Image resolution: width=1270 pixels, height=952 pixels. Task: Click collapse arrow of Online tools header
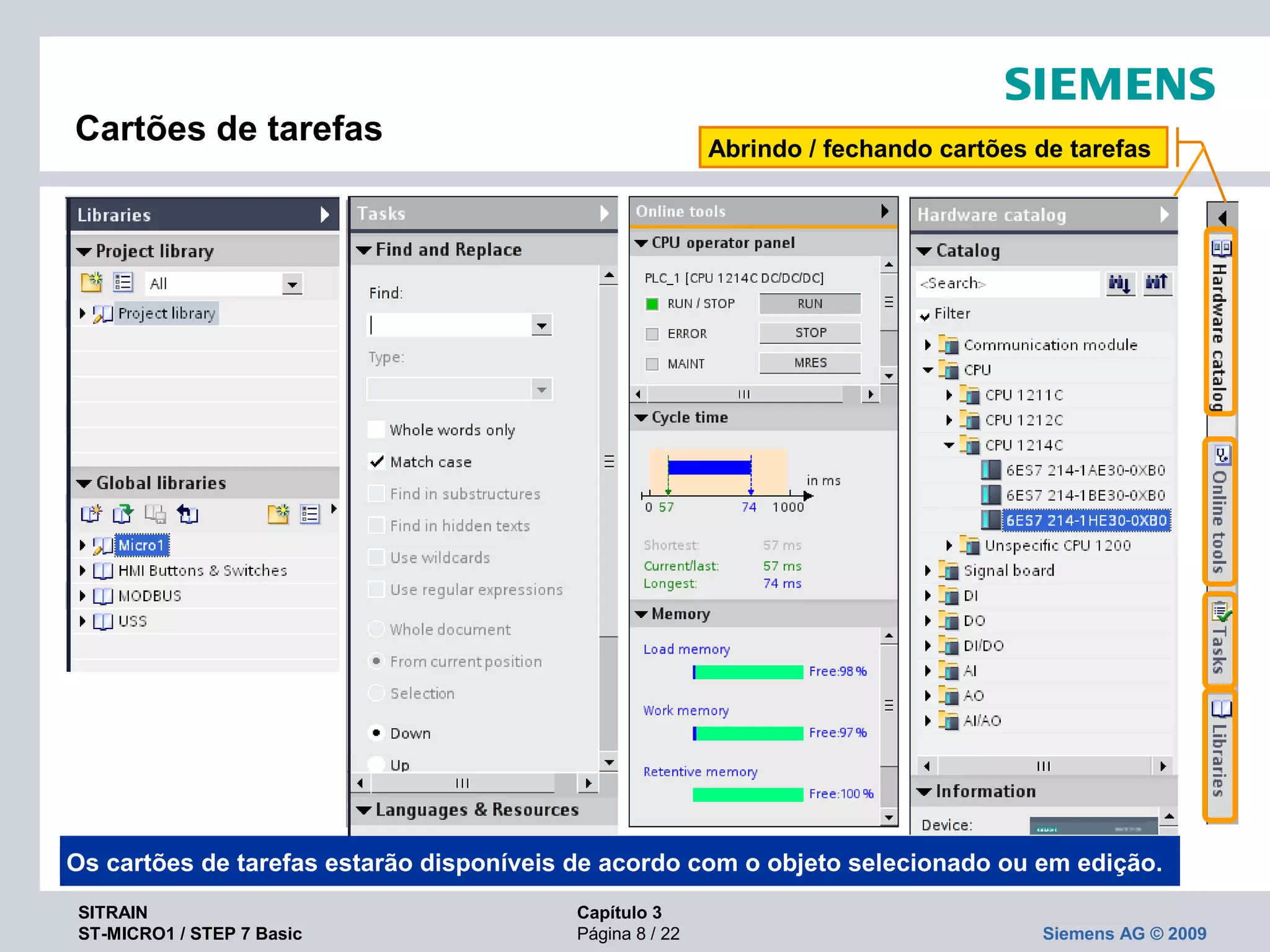click(x=885, y=211)
